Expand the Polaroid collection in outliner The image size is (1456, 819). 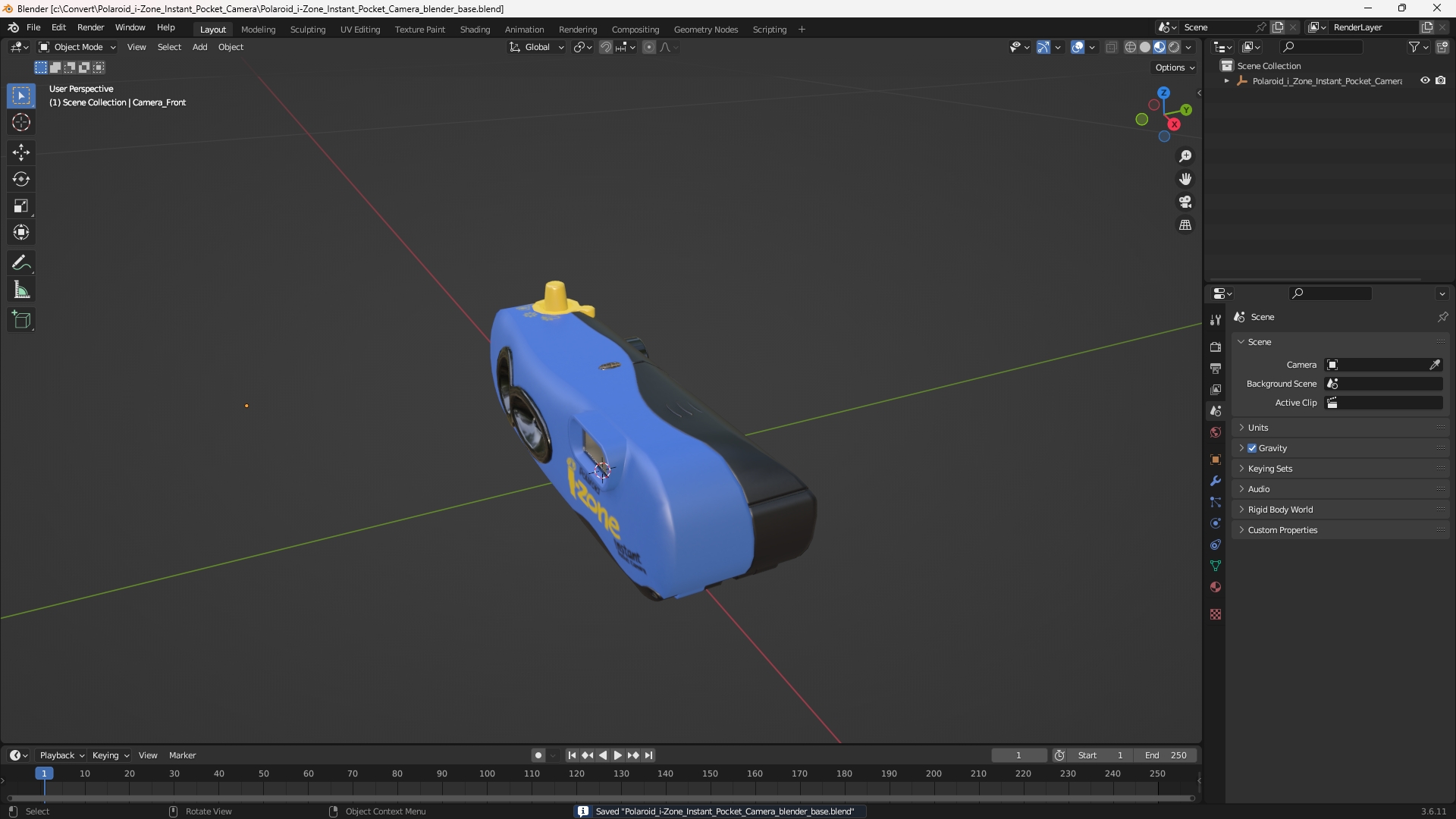1226,81
